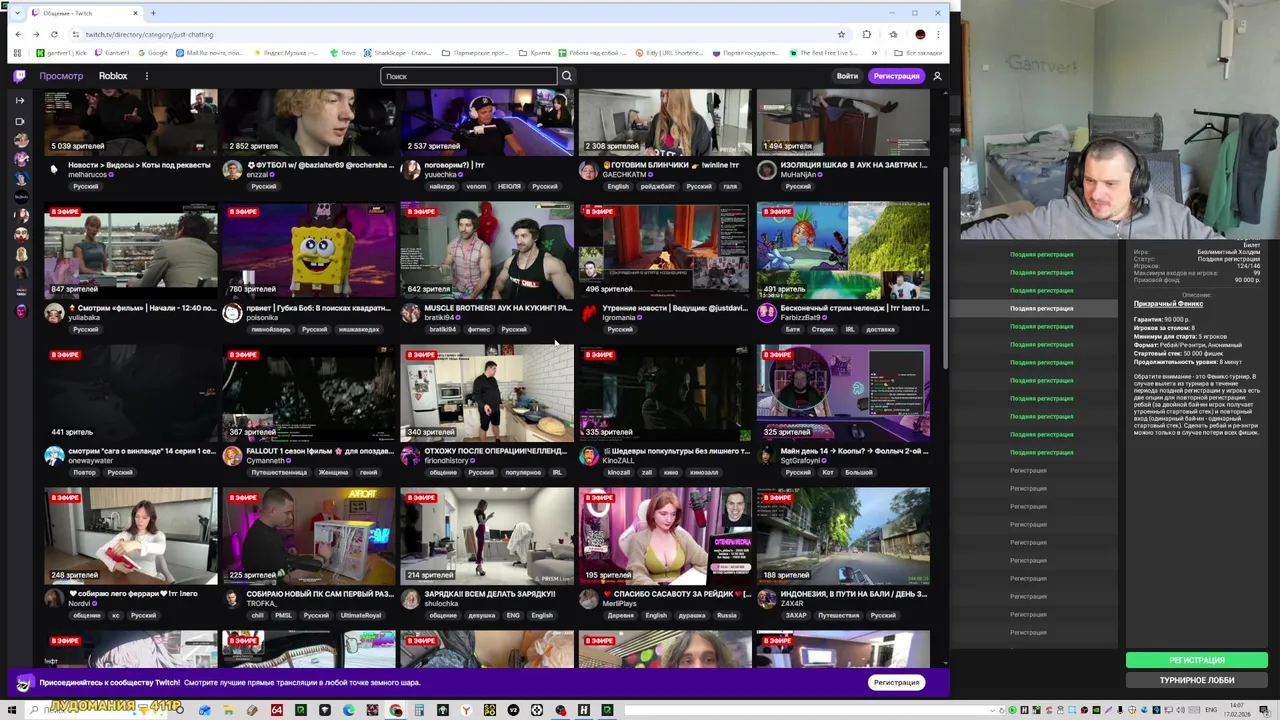
Task: Select the фитнес tag under bratik94
Action: [x=478, y=329]
